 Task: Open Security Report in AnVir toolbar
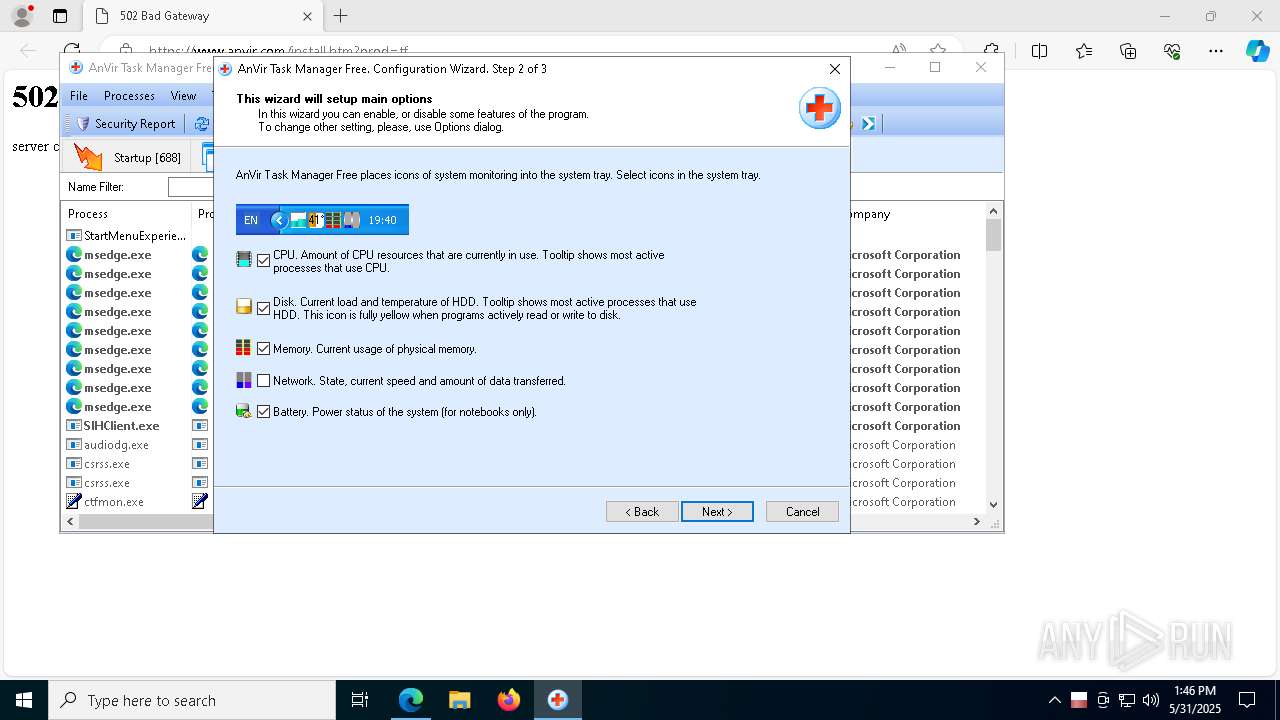tap(125, 124)
